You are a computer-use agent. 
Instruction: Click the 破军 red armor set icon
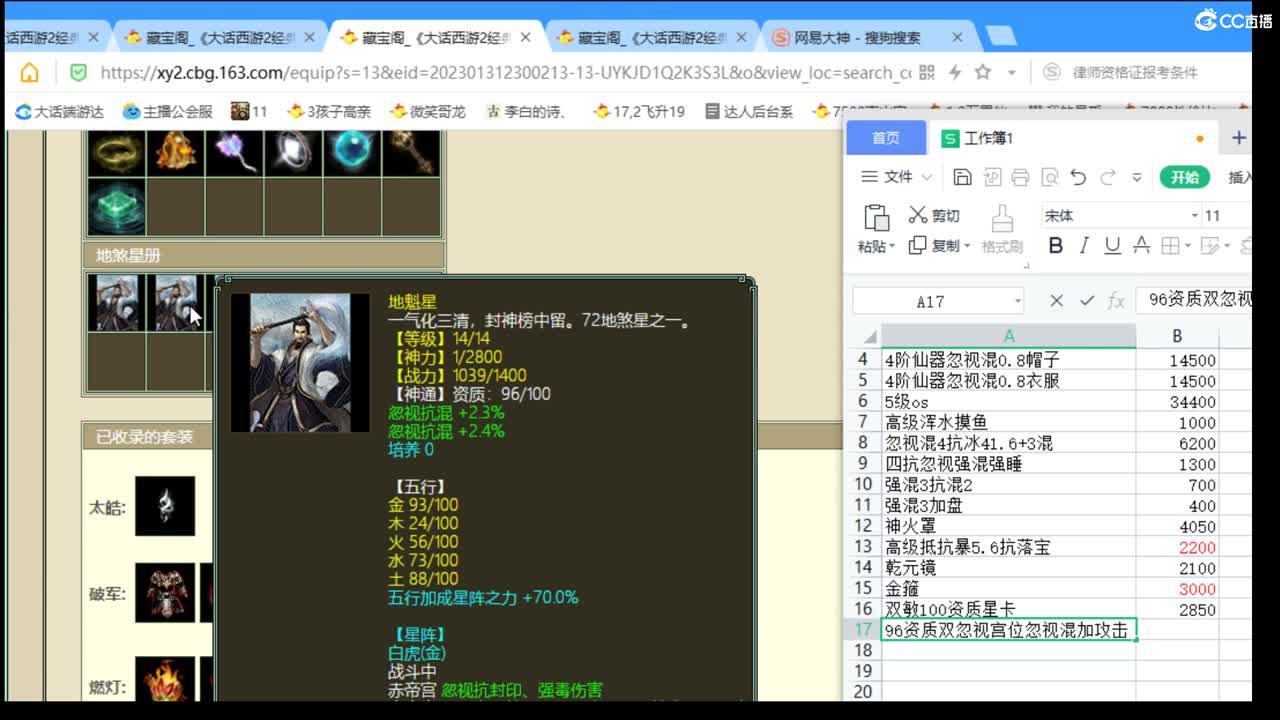pos(165,593)
